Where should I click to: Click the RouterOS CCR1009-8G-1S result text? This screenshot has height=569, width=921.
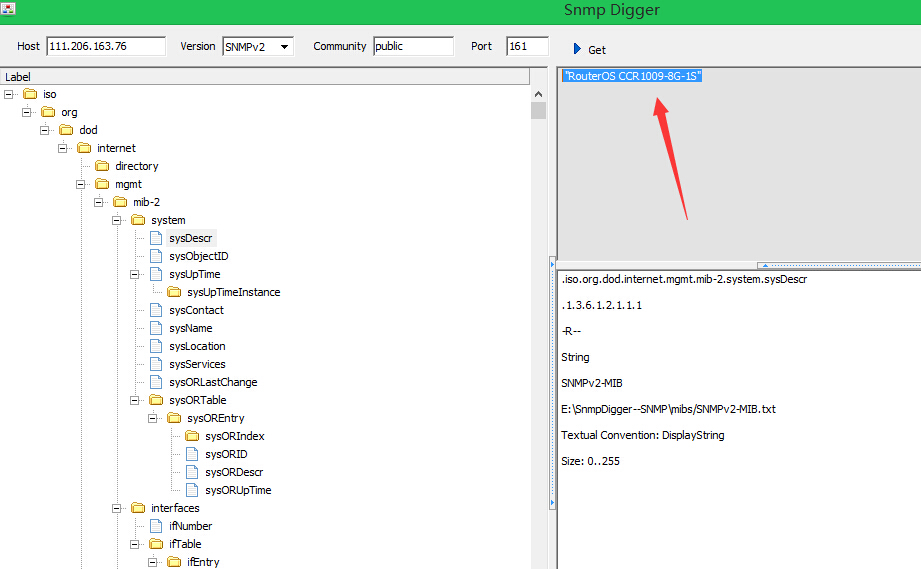(632, 76)
